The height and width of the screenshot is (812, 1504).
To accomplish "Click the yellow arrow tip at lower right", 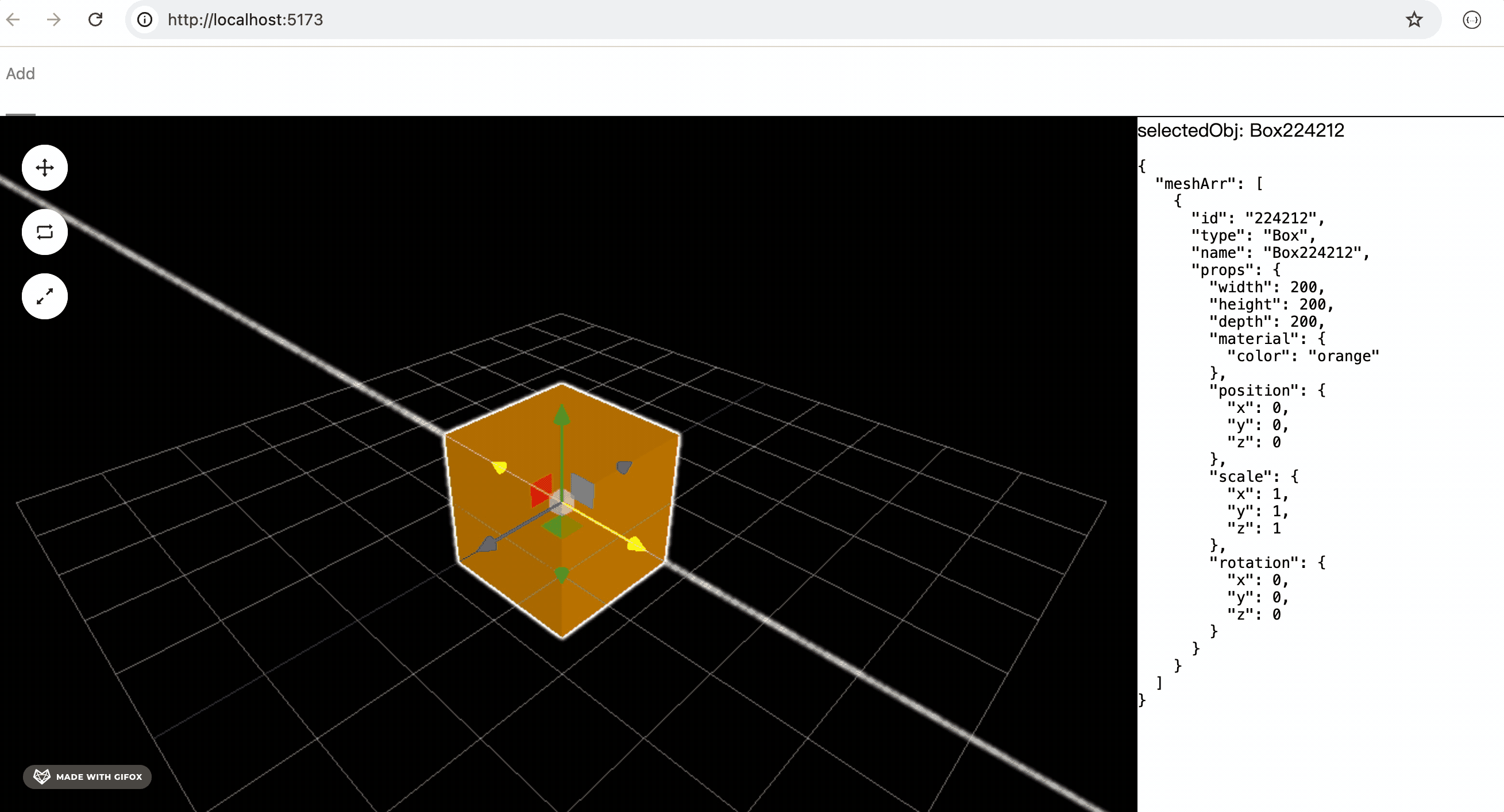I will point(637,544).
